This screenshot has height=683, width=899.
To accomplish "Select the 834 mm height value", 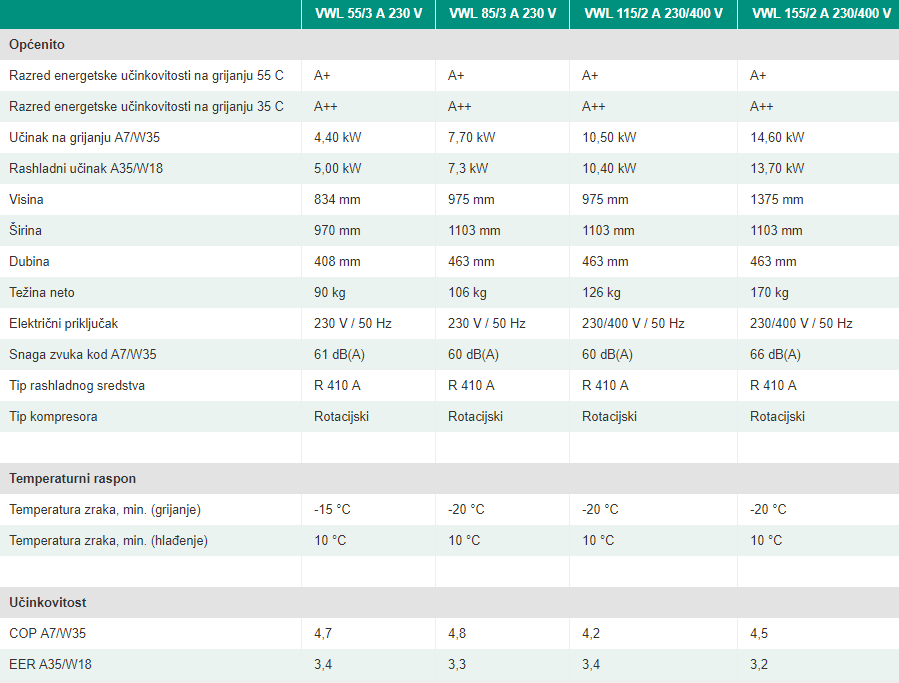I will click(337, 200).
